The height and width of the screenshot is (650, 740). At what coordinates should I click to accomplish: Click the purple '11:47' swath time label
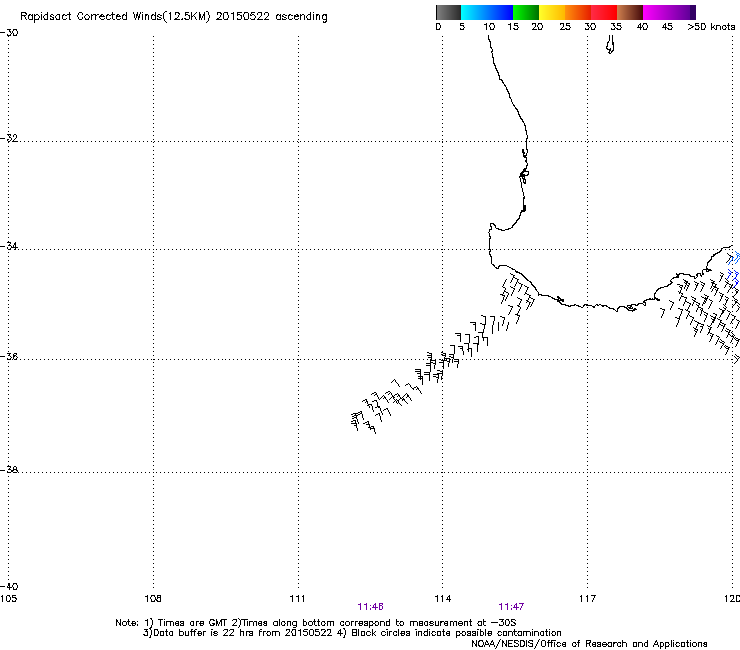(511, 607)
